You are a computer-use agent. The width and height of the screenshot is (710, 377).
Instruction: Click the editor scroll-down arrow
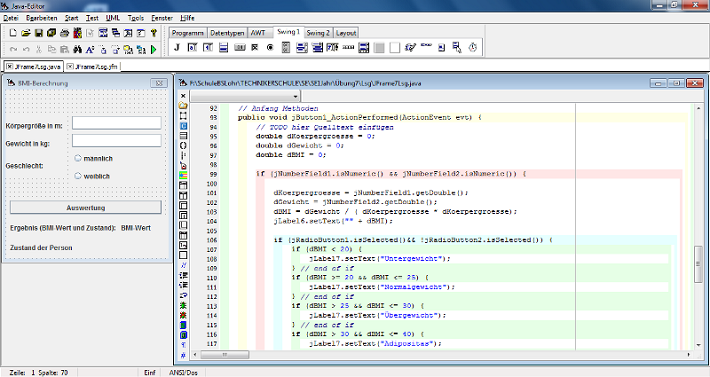coord(698,345)
